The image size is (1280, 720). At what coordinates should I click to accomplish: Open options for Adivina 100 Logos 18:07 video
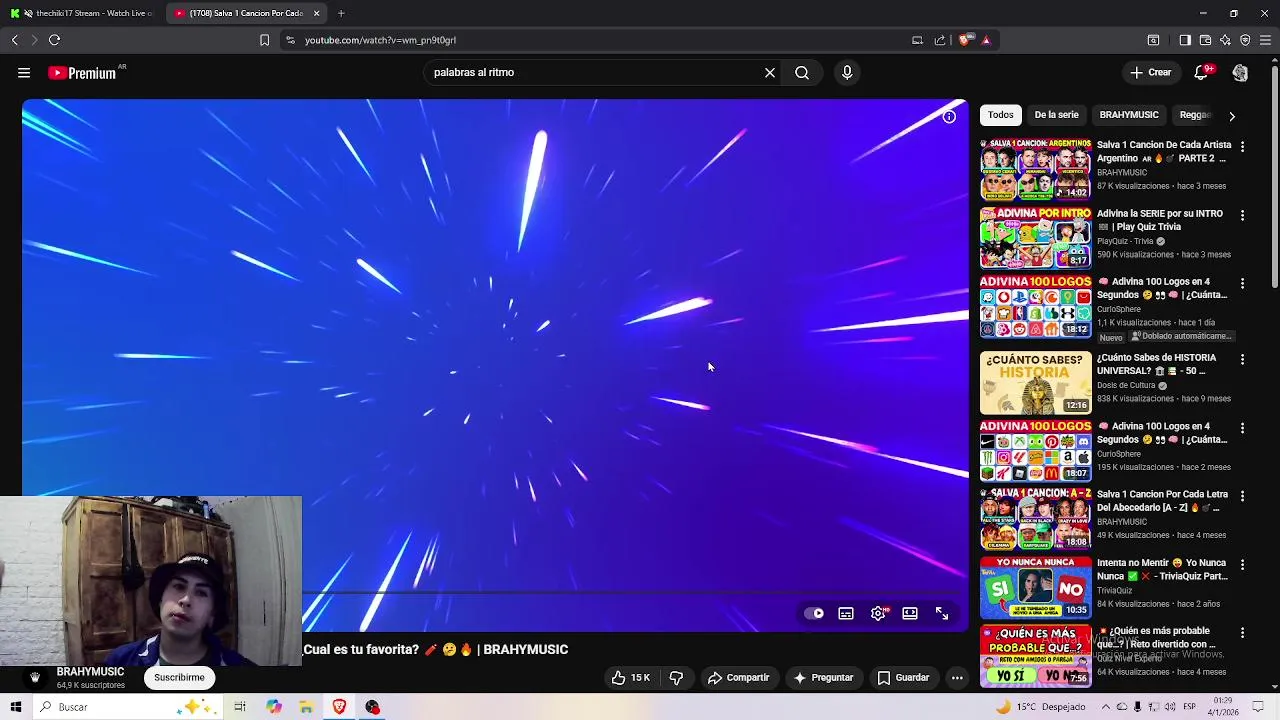tap(1242, 428)
